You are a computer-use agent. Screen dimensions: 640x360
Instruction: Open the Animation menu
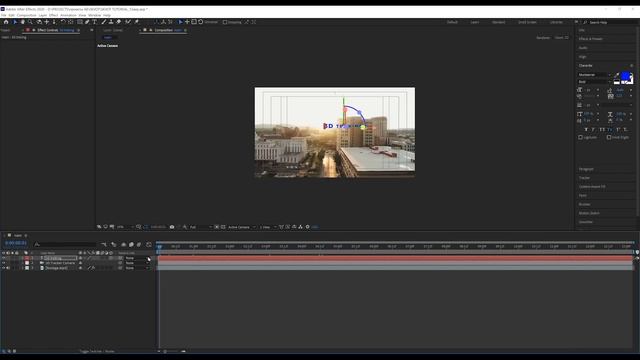coord(68,15)
